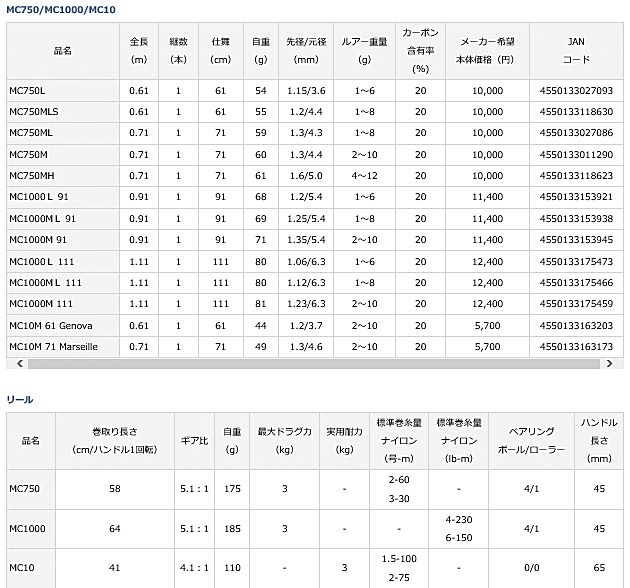Click JAN code 4550133175473
Screen dimensions: 630x588
coord(576,262)
